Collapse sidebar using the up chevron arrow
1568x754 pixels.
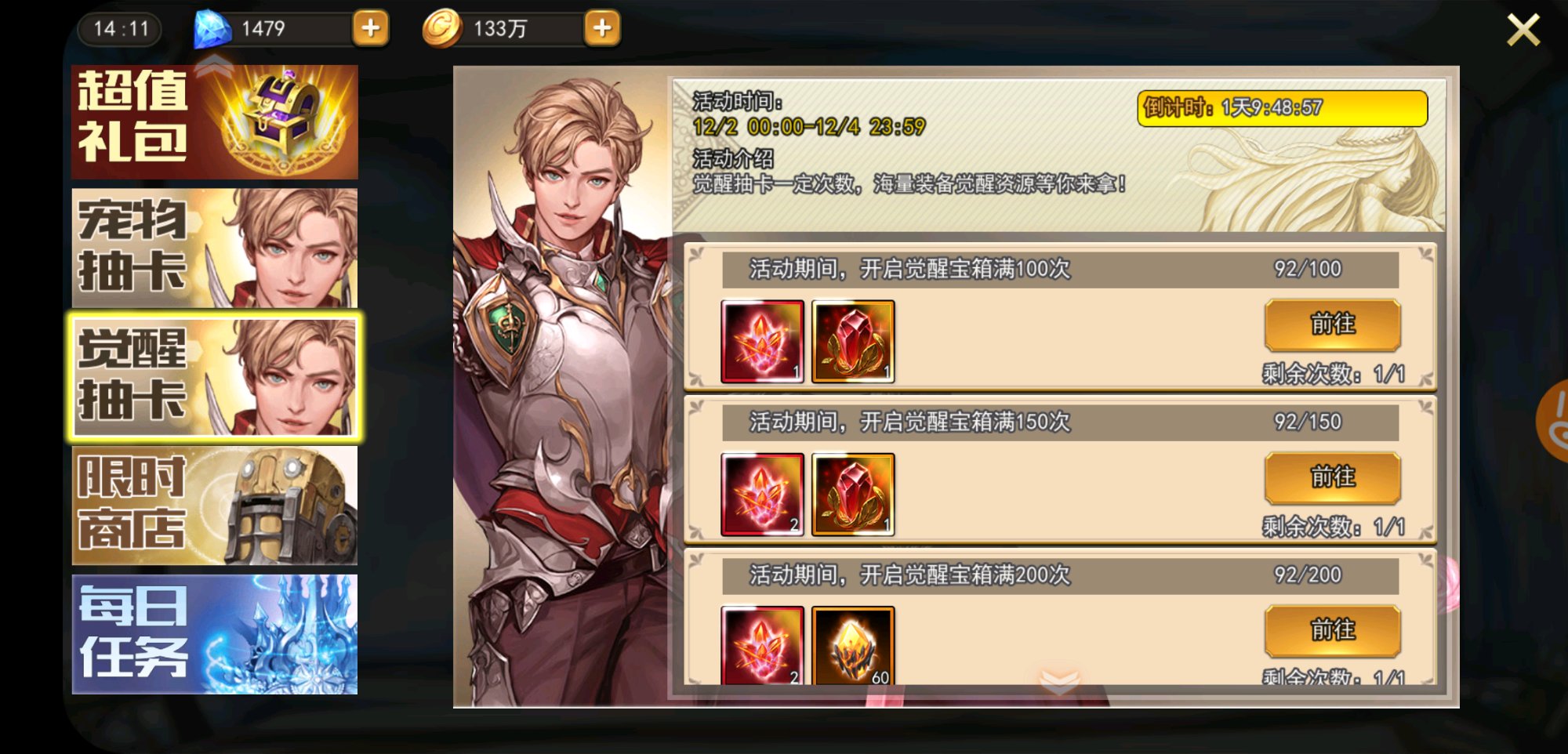click(214, 66)
